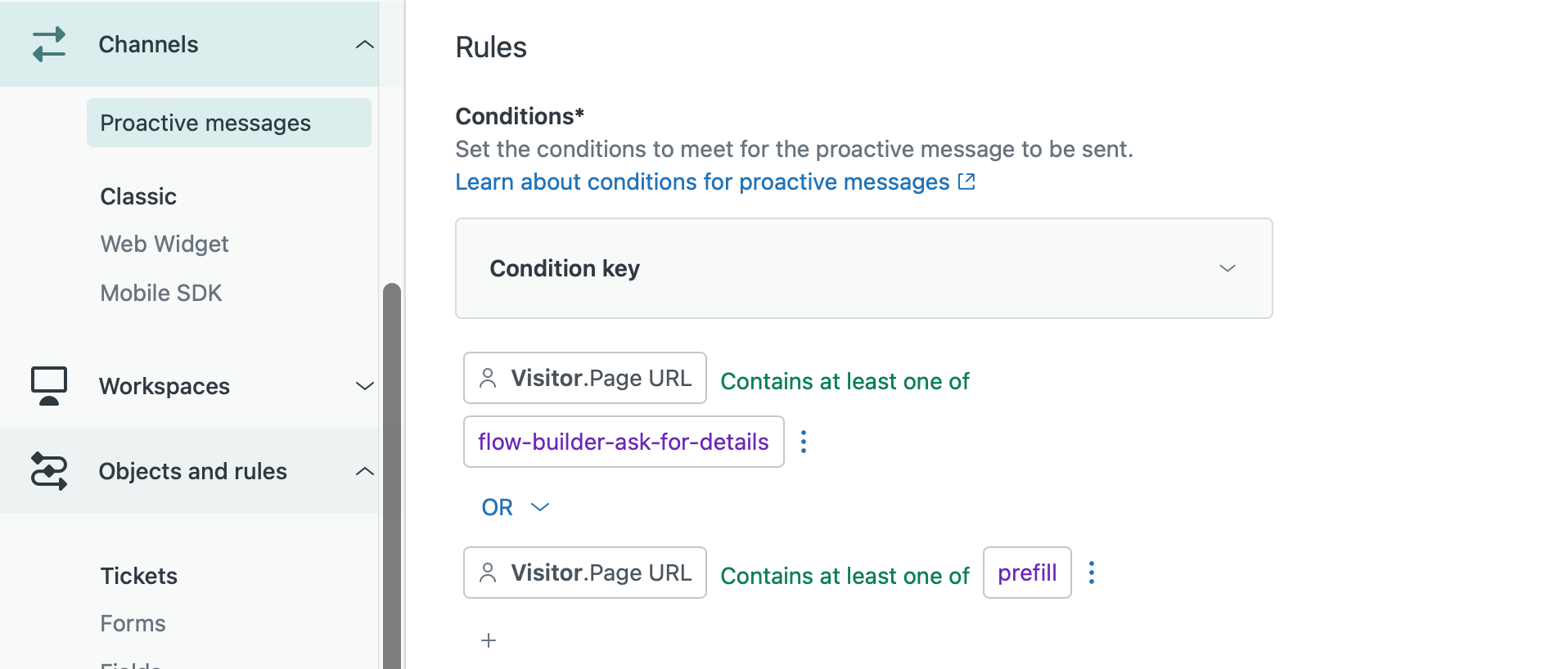
Task: Click the Channels swap-arrows icon
Action: click(49, 44)
